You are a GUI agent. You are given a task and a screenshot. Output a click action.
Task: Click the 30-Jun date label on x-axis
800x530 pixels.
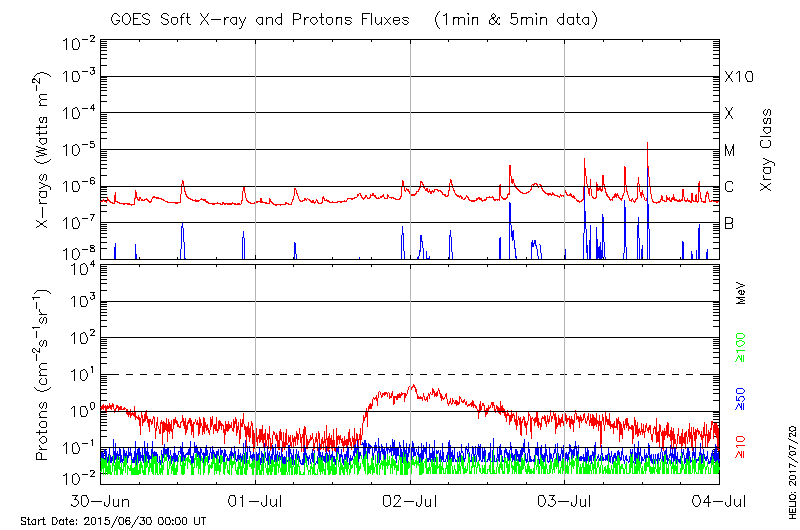tap(101, 500)
